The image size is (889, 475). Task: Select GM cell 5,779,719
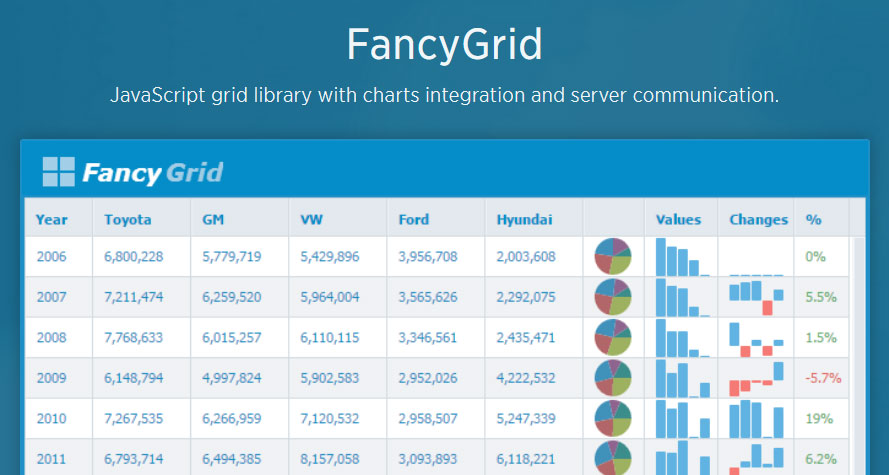pyautogui.click(x=239, y=257)
